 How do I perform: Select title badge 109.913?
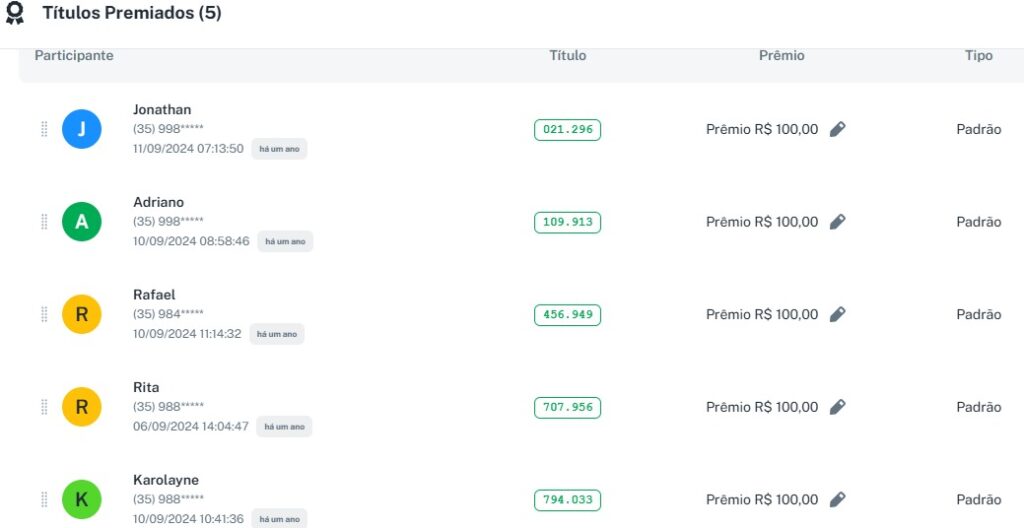pyautogui.click(x=567, y=222)
